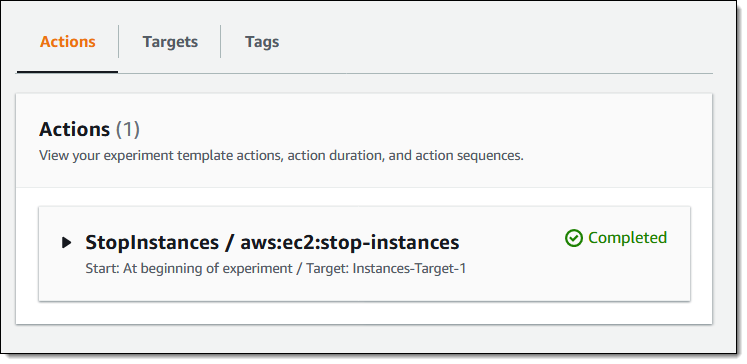This screenshot has height=364, width=747.
Task: Click the Start and Target details line
Action: click(275, 269)
